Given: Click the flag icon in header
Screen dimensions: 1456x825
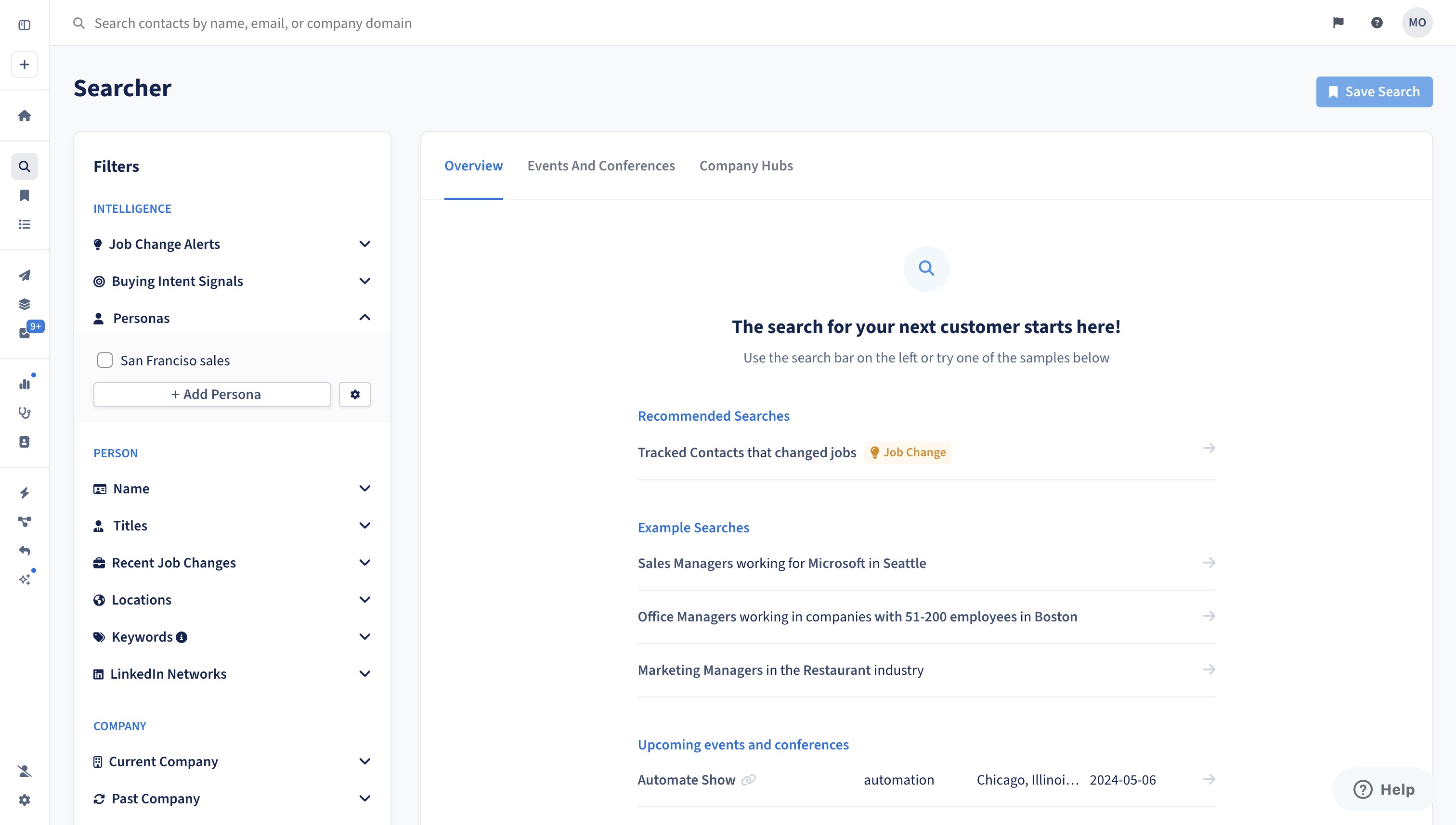Looking at the screenshot, I should coord(1338,23).
